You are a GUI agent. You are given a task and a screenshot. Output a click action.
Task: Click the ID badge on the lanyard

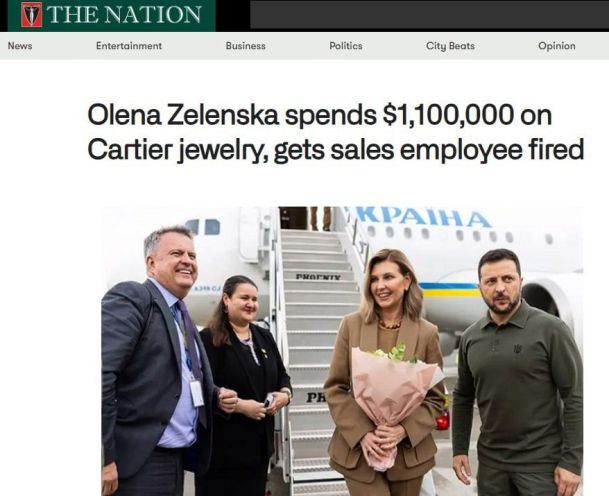pos(197,391)
